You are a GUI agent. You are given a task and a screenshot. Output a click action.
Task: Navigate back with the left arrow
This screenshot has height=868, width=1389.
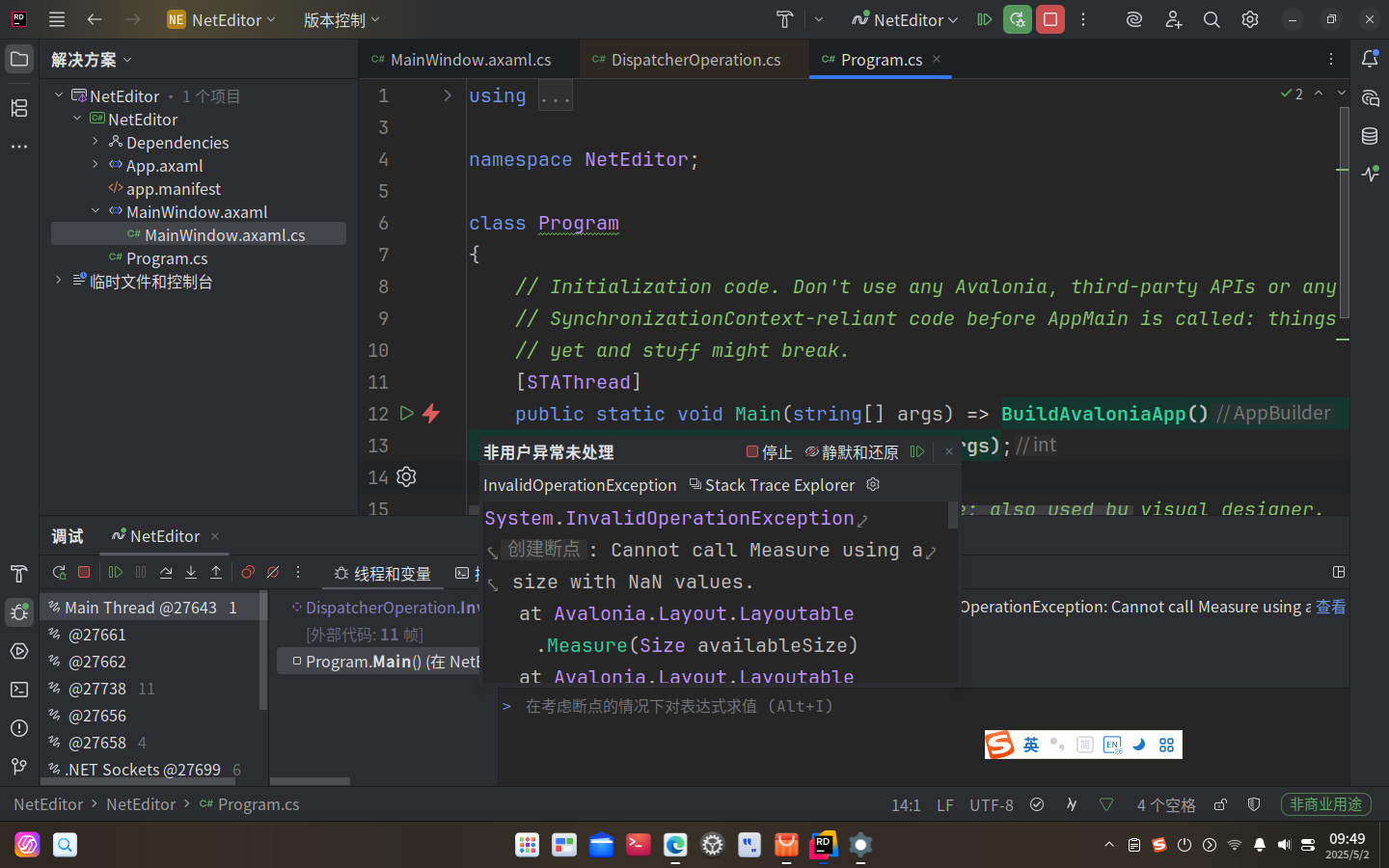point(95,19)
